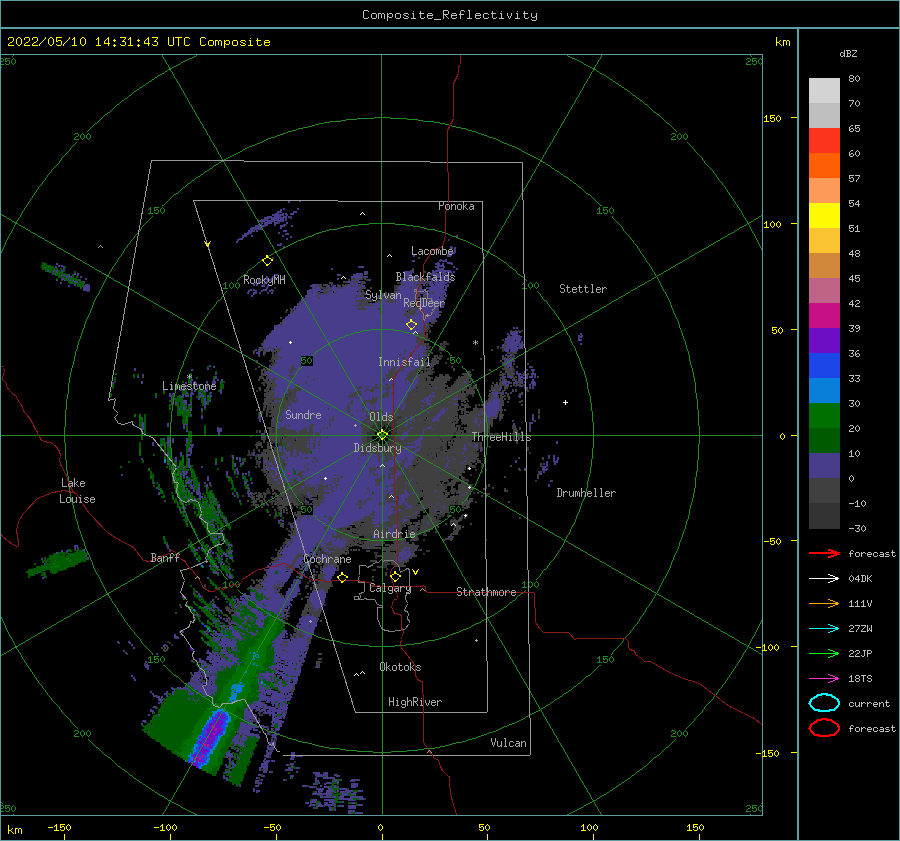Viewport: 900px width, 841px height.
Task: Click the yellow diamond marker near RedDeer
Action: (412, 325)
